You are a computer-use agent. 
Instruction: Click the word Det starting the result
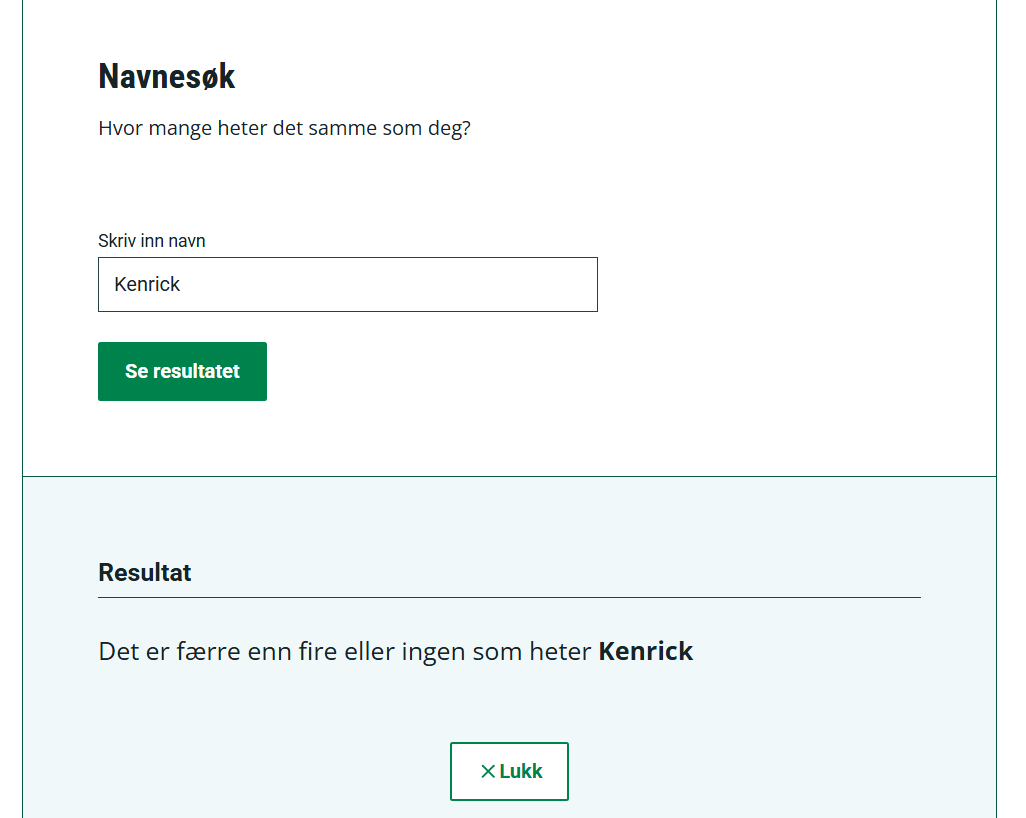pyautogui.click(x=117, y=652)
